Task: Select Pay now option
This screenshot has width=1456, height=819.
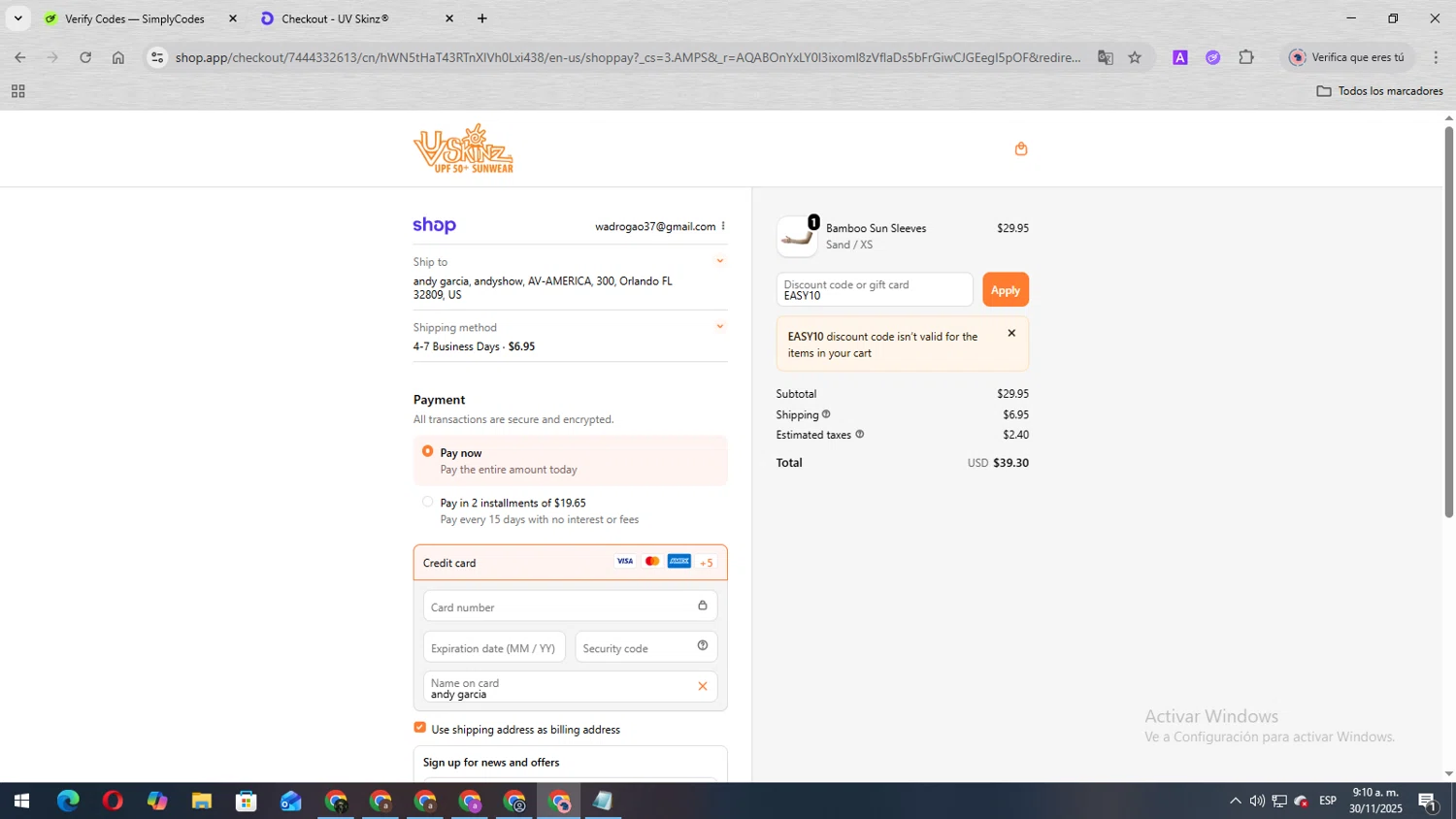Action: (x=427, y=451)
